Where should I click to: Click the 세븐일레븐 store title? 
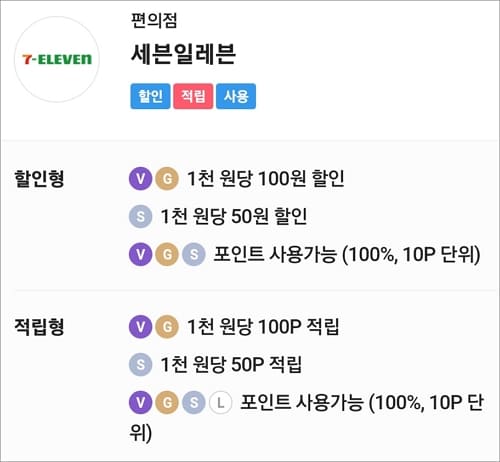(x=184, y=54)
